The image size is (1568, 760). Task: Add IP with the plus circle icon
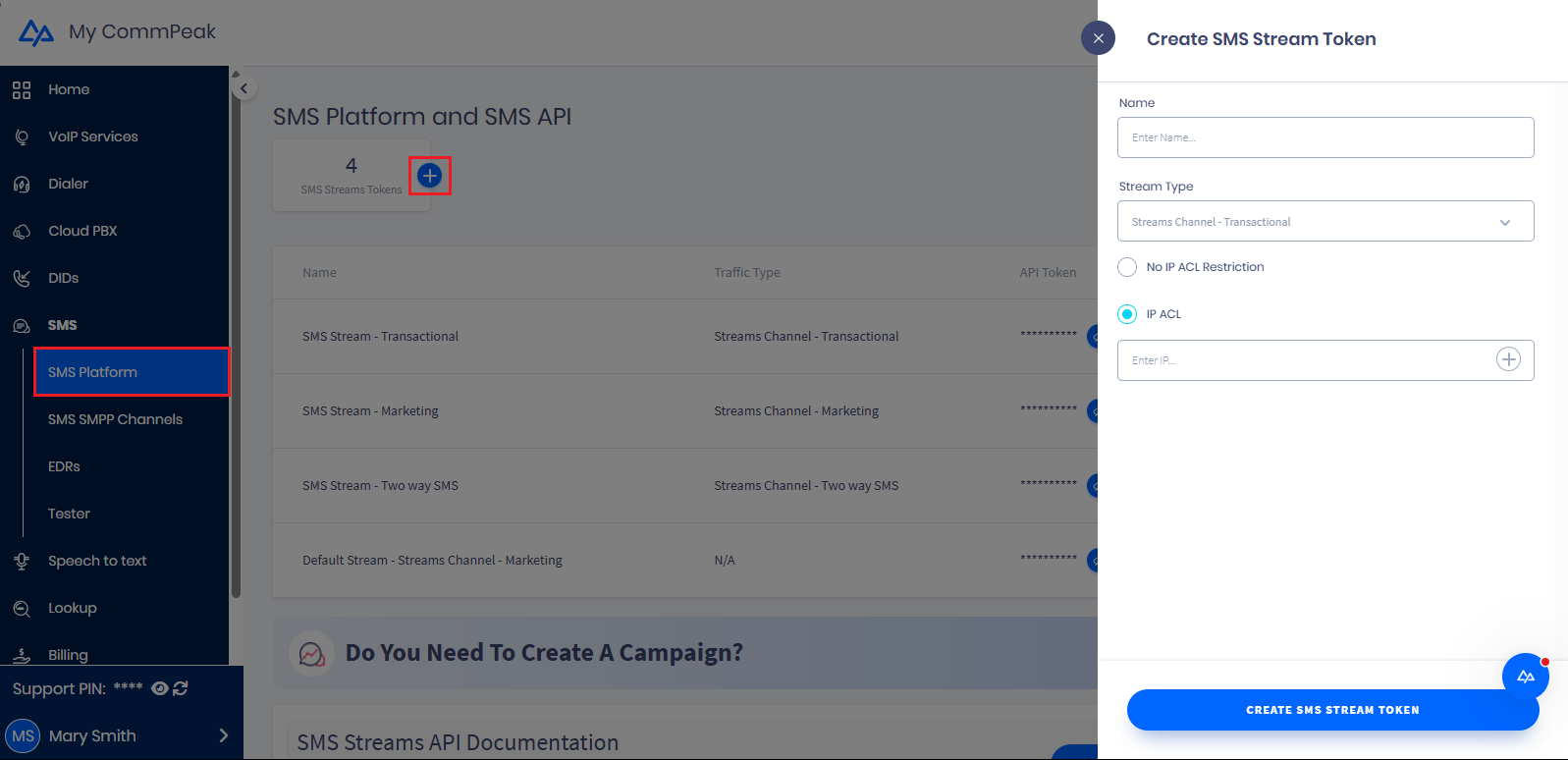coord(1508,359)
